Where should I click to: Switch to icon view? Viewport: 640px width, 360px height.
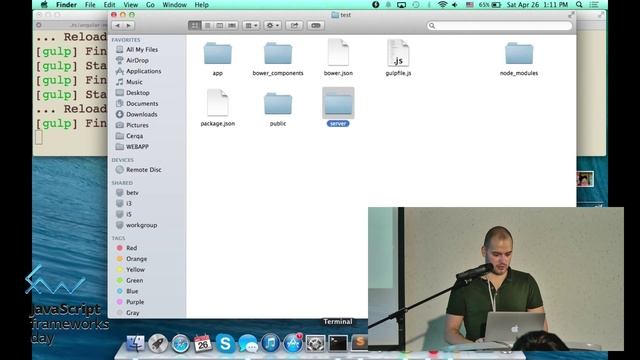pyautogui.click(x=194, y=25)
